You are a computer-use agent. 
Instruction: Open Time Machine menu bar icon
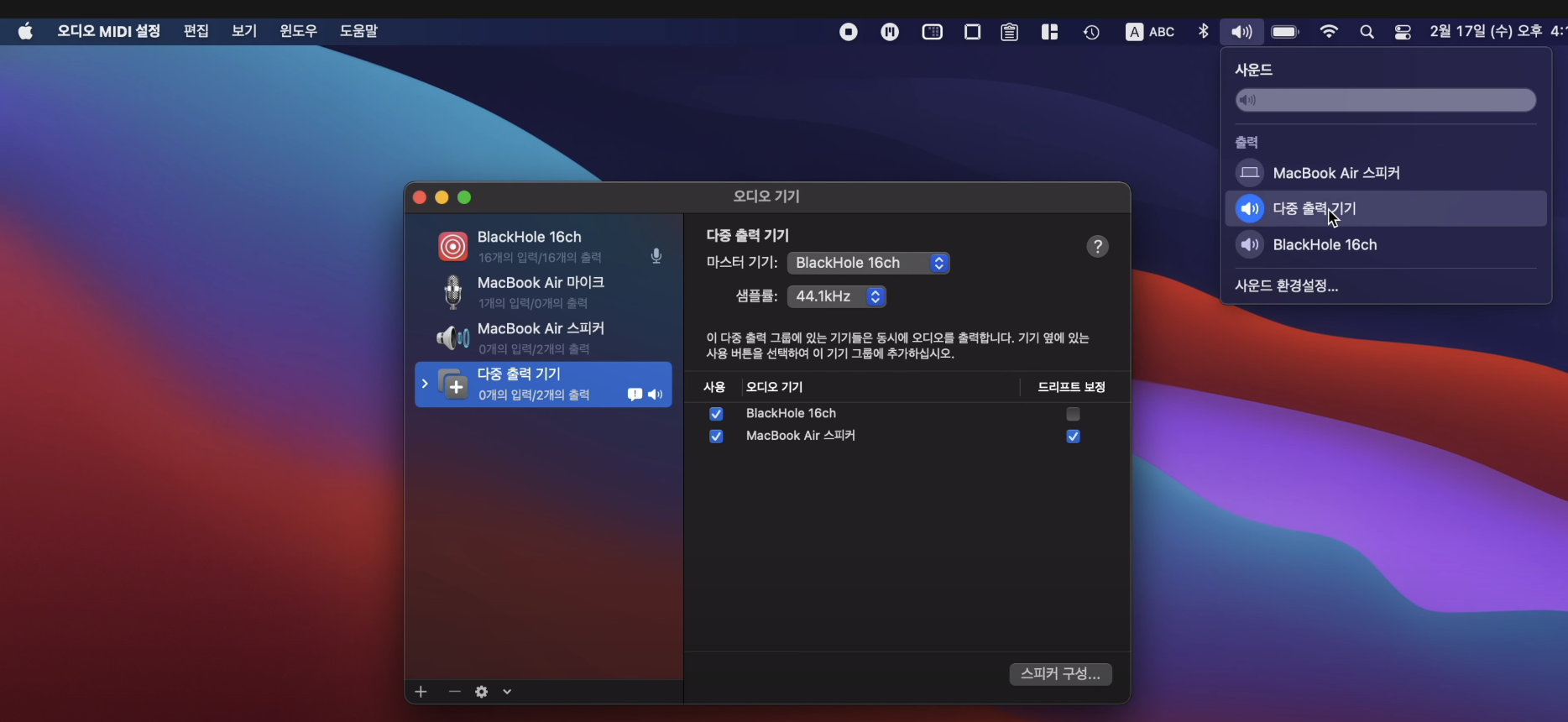point(1091,32)
